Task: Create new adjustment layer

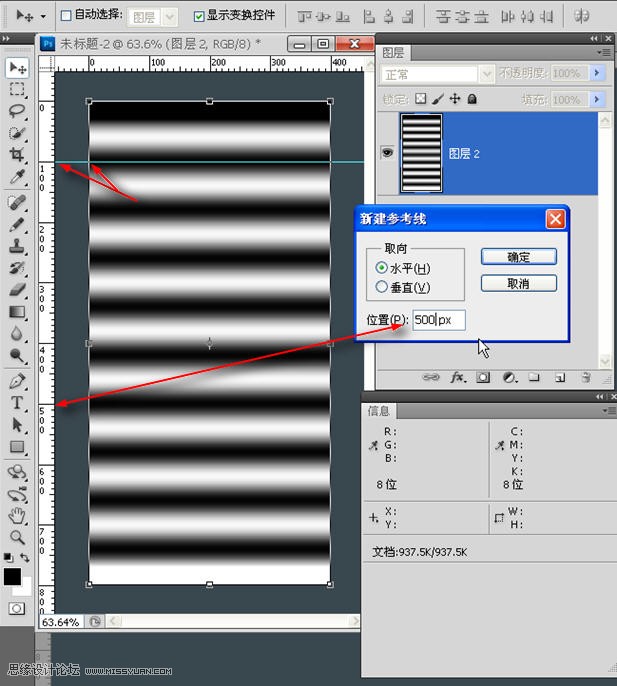Action: pyautogui.click(x=509, y=377)
